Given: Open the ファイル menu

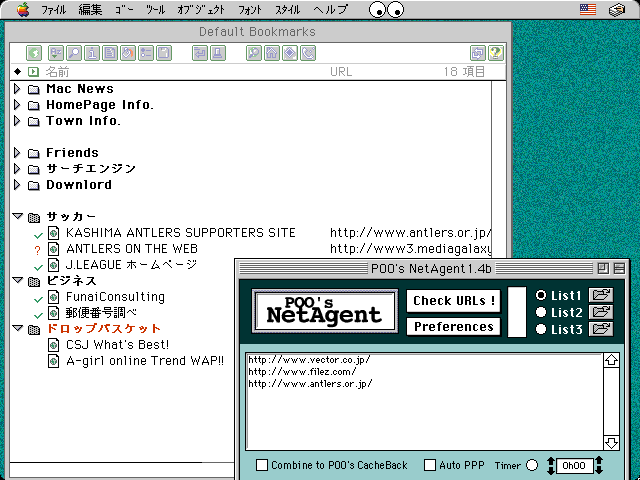Looking at the screenshot, I should coord(53,10).
